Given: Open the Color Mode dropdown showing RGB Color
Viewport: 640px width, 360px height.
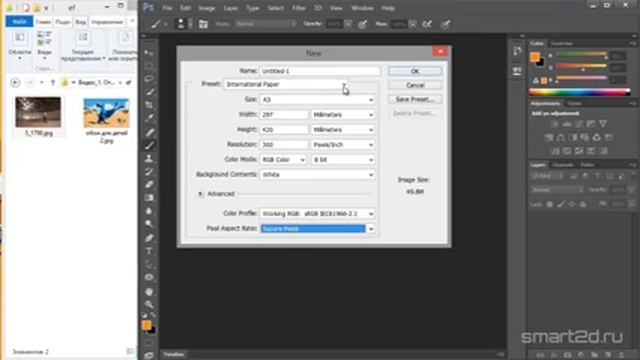Looking at the screenshot, I should [x=283, y=160].
